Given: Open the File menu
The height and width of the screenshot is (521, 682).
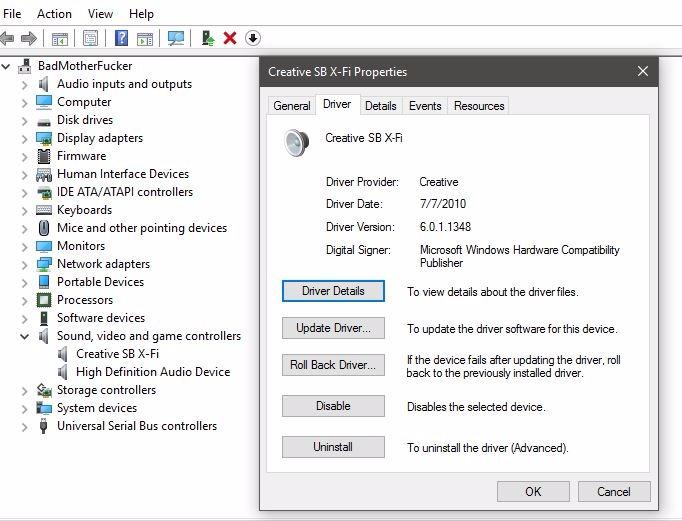Looking at the screenshot, I should tap(12, 14).
